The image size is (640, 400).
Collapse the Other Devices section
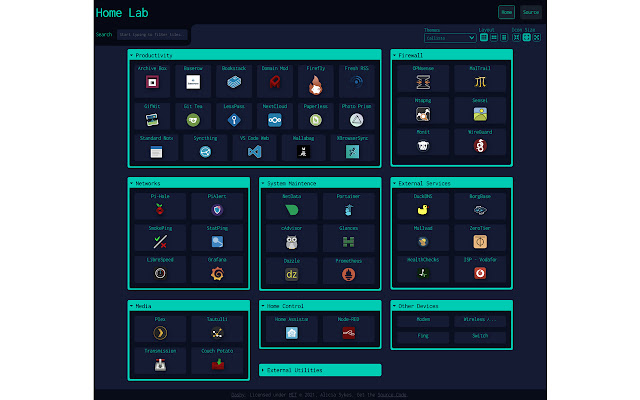(x=451, y=306)
